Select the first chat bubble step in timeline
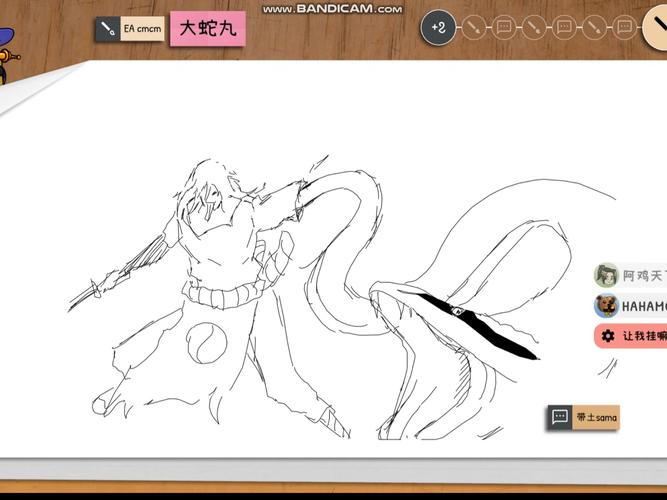This screenshot has height=500, width=667. point(504,28)
